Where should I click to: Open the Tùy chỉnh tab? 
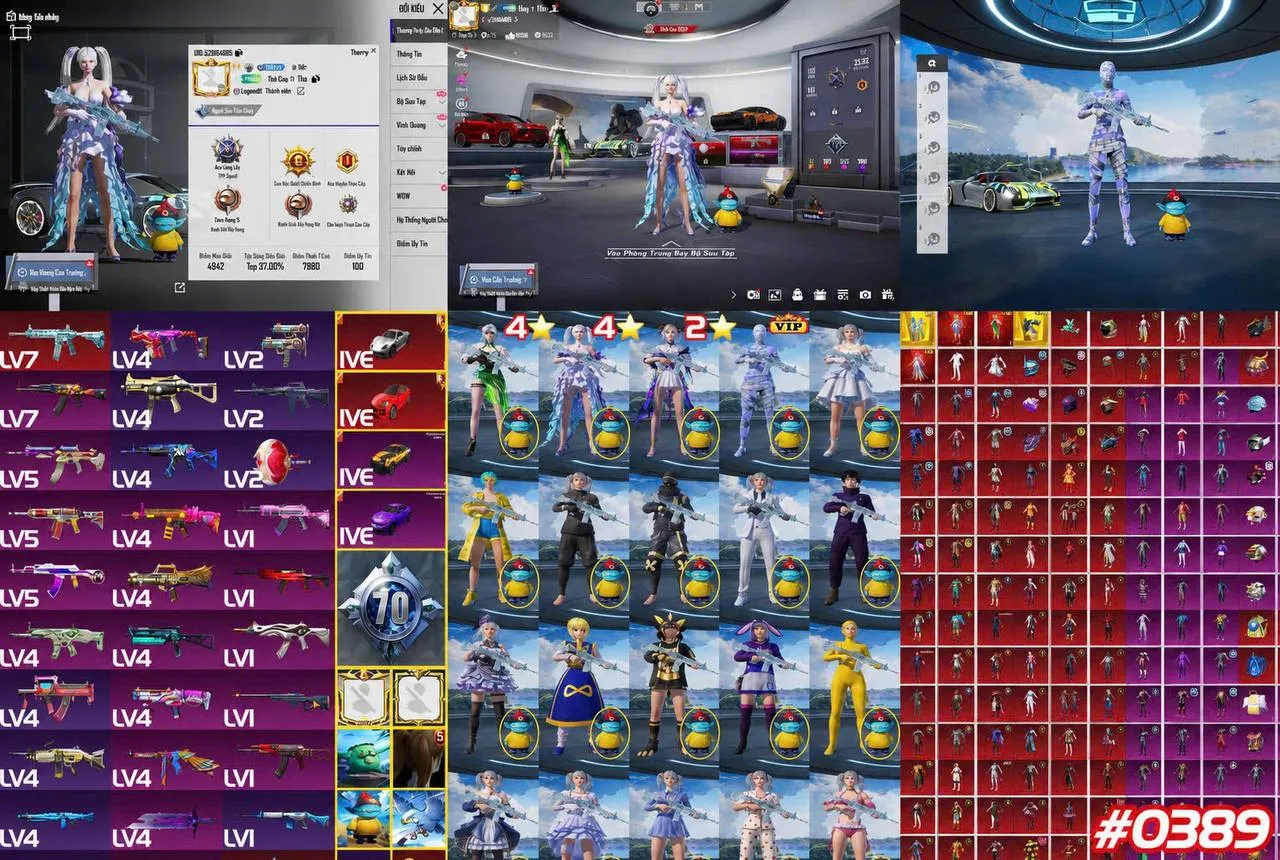click(418, 149)
